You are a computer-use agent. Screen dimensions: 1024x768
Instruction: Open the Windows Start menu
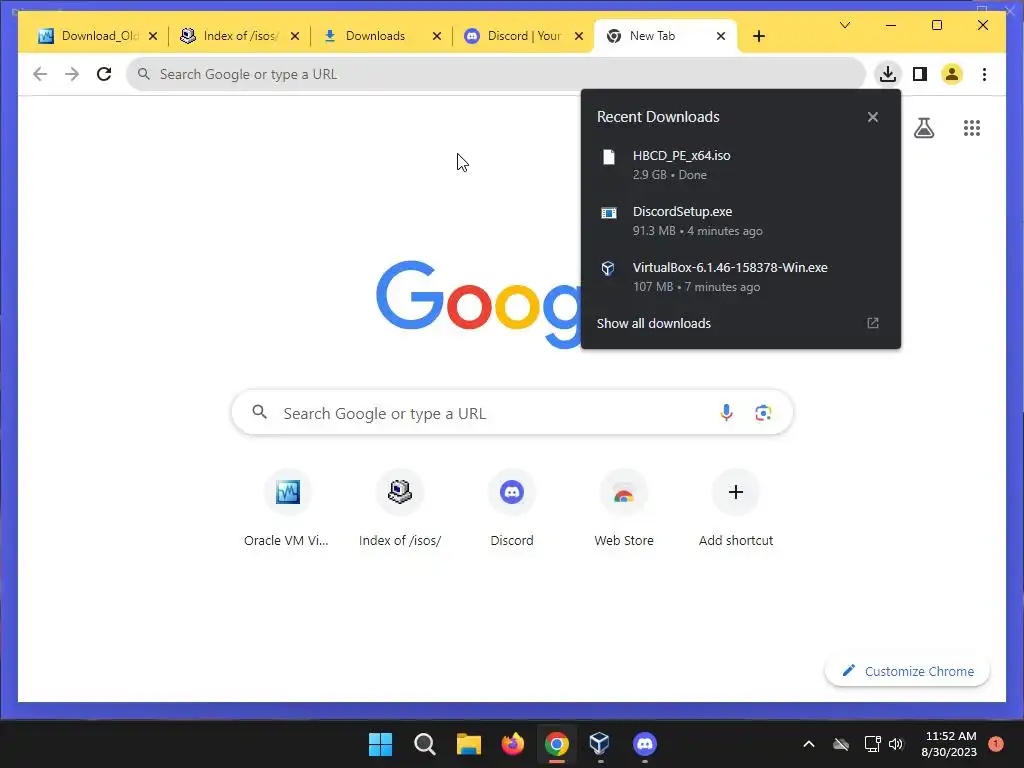tap(380, 744)
